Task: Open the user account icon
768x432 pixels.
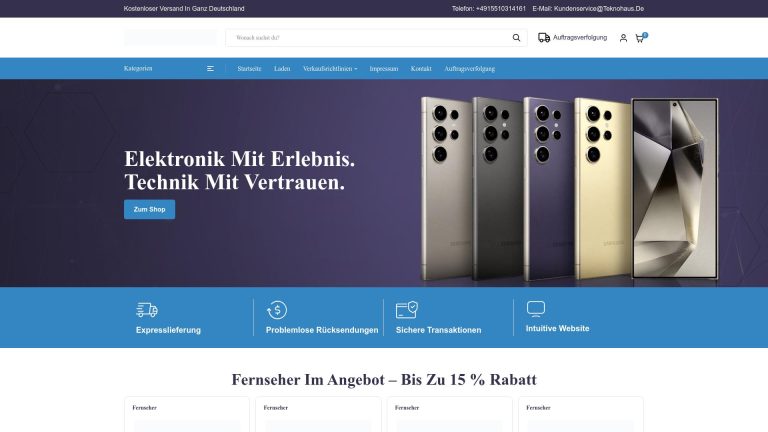Action: pyautogui.click(x=623, y=38)
